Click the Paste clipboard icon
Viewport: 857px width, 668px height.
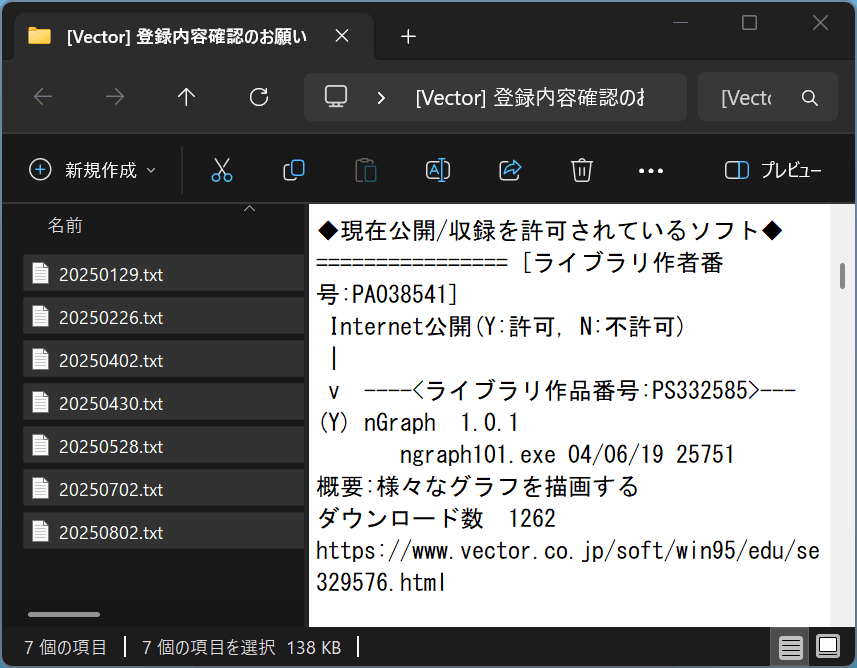tap(366, 170)
